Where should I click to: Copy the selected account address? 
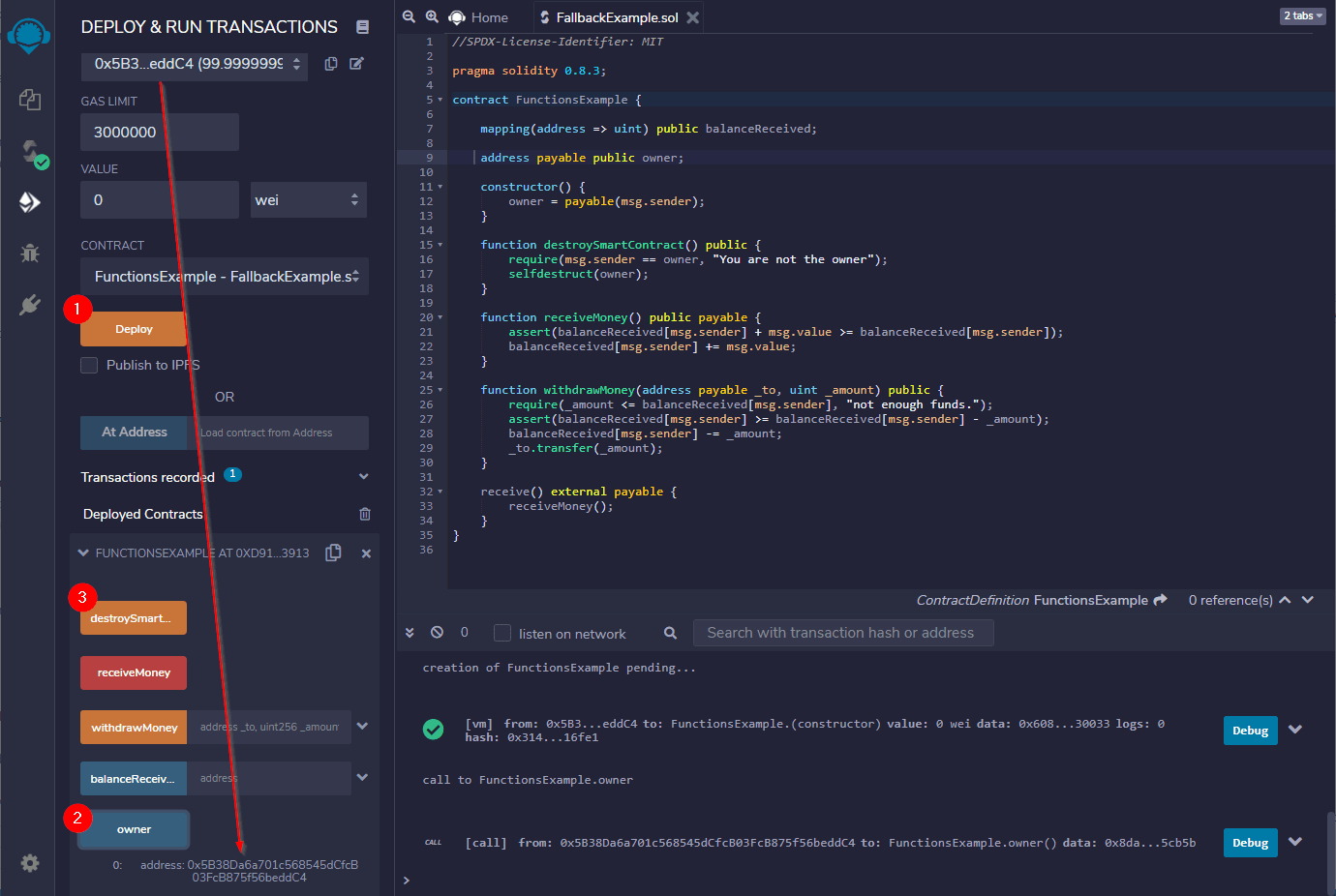[x=331, y=64]
